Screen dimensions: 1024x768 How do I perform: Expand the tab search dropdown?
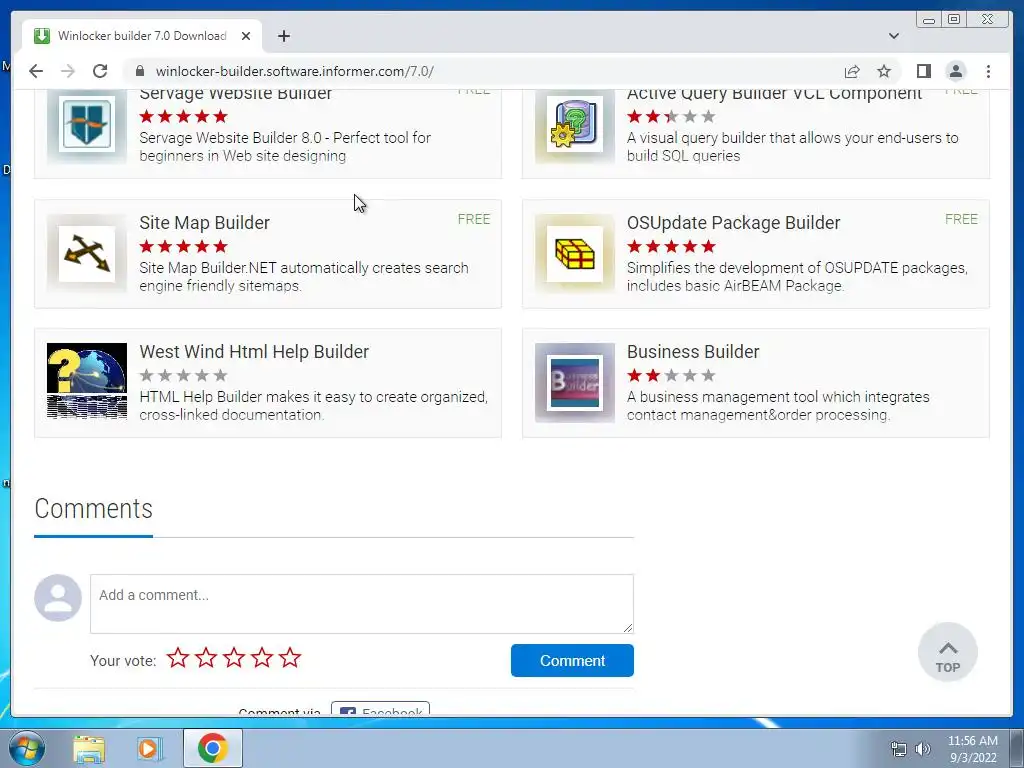[x=893, y=36]
